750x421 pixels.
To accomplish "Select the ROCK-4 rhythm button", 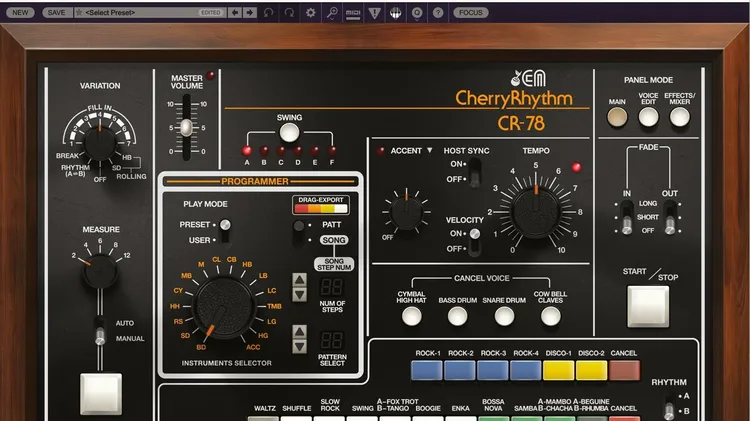I will pyautogui.click(x=526, y=370).
